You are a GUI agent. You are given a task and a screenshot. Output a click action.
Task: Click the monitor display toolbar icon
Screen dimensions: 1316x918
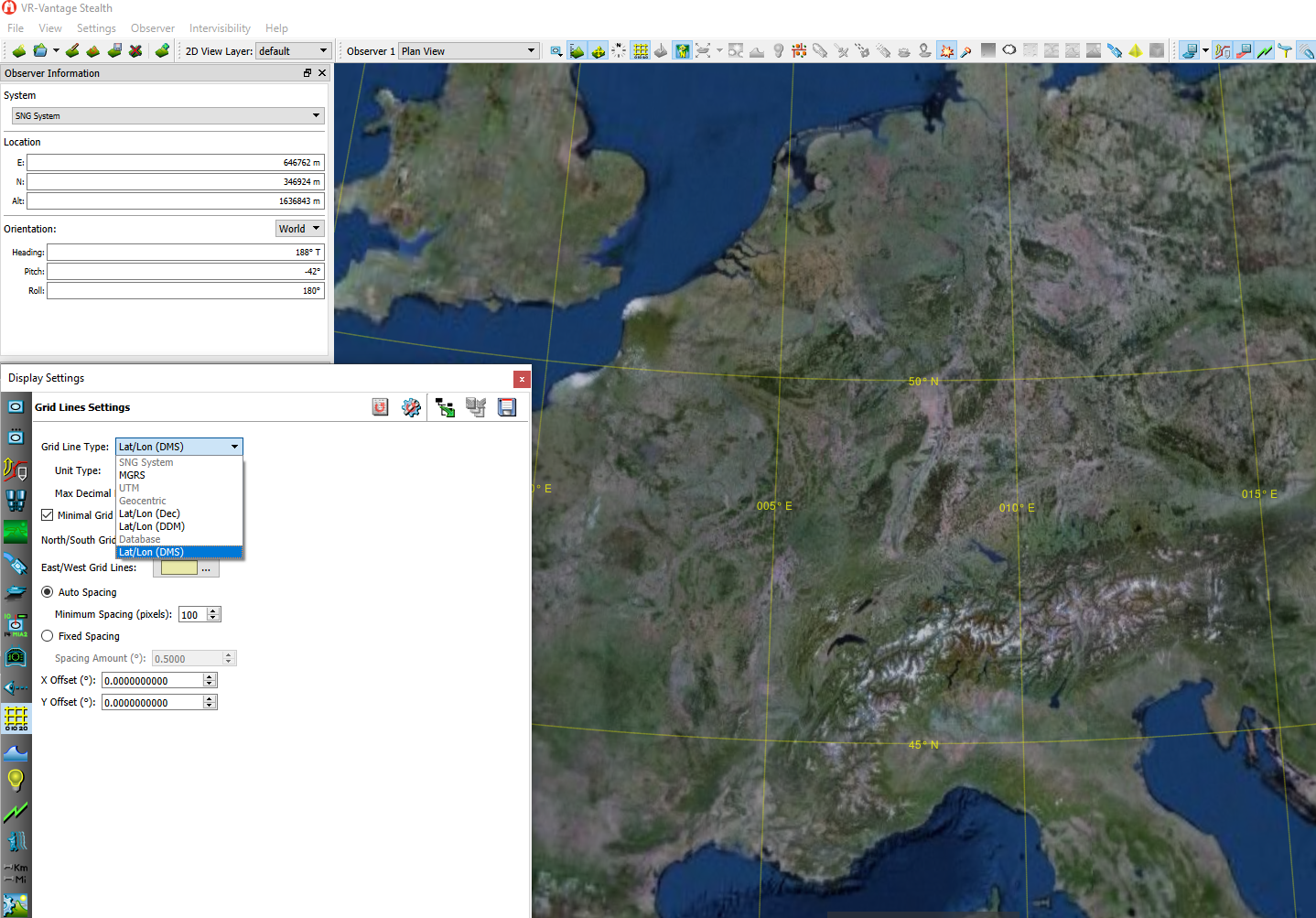click(x=1189, y=51)
